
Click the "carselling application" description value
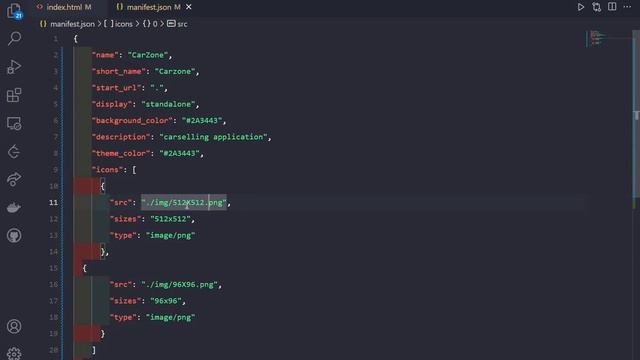point(213,137)
